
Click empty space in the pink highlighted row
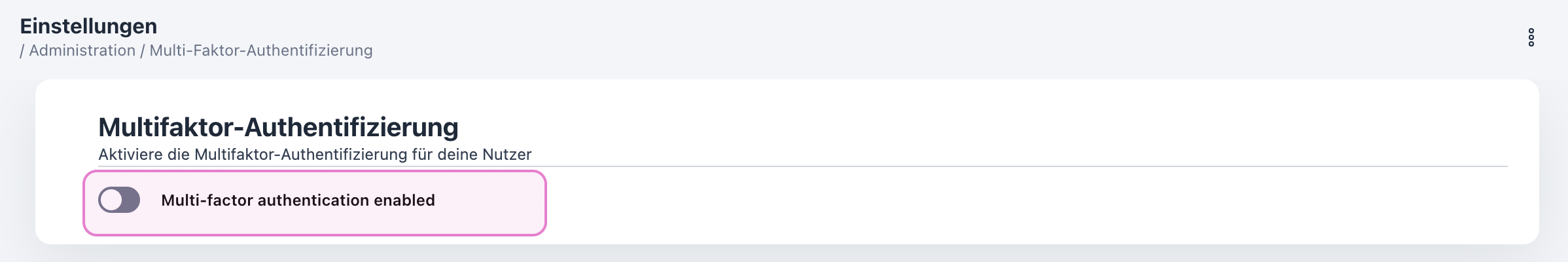pyautogui.click(x=491, y=203)
